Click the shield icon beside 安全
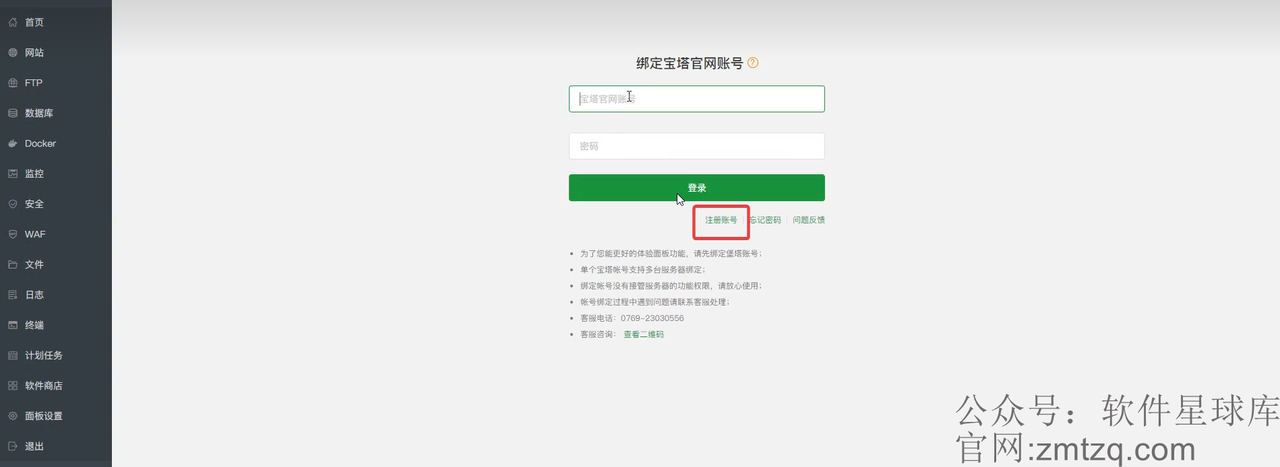 [x=13, y=204]
